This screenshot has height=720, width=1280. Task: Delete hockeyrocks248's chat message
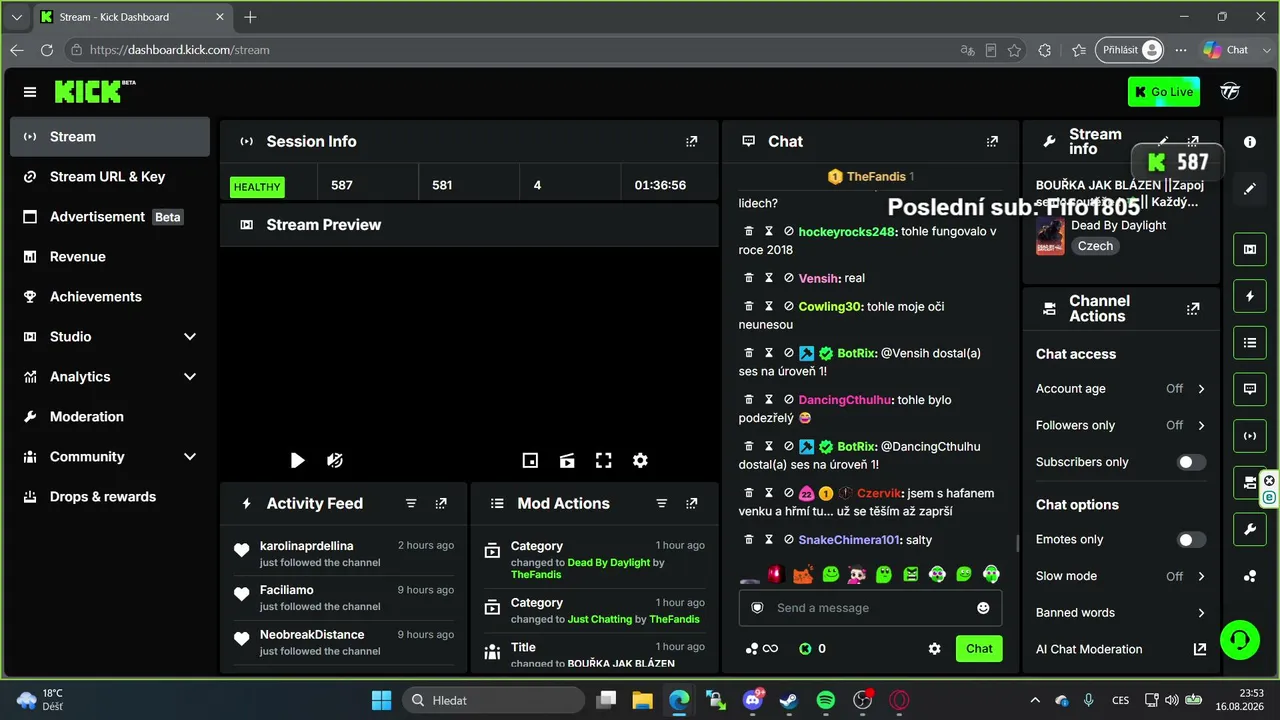(x=748, y=232)
